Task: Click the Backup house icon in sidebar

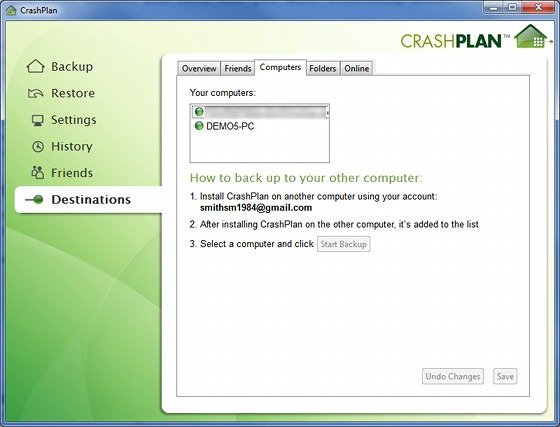Action: [35, 66]
